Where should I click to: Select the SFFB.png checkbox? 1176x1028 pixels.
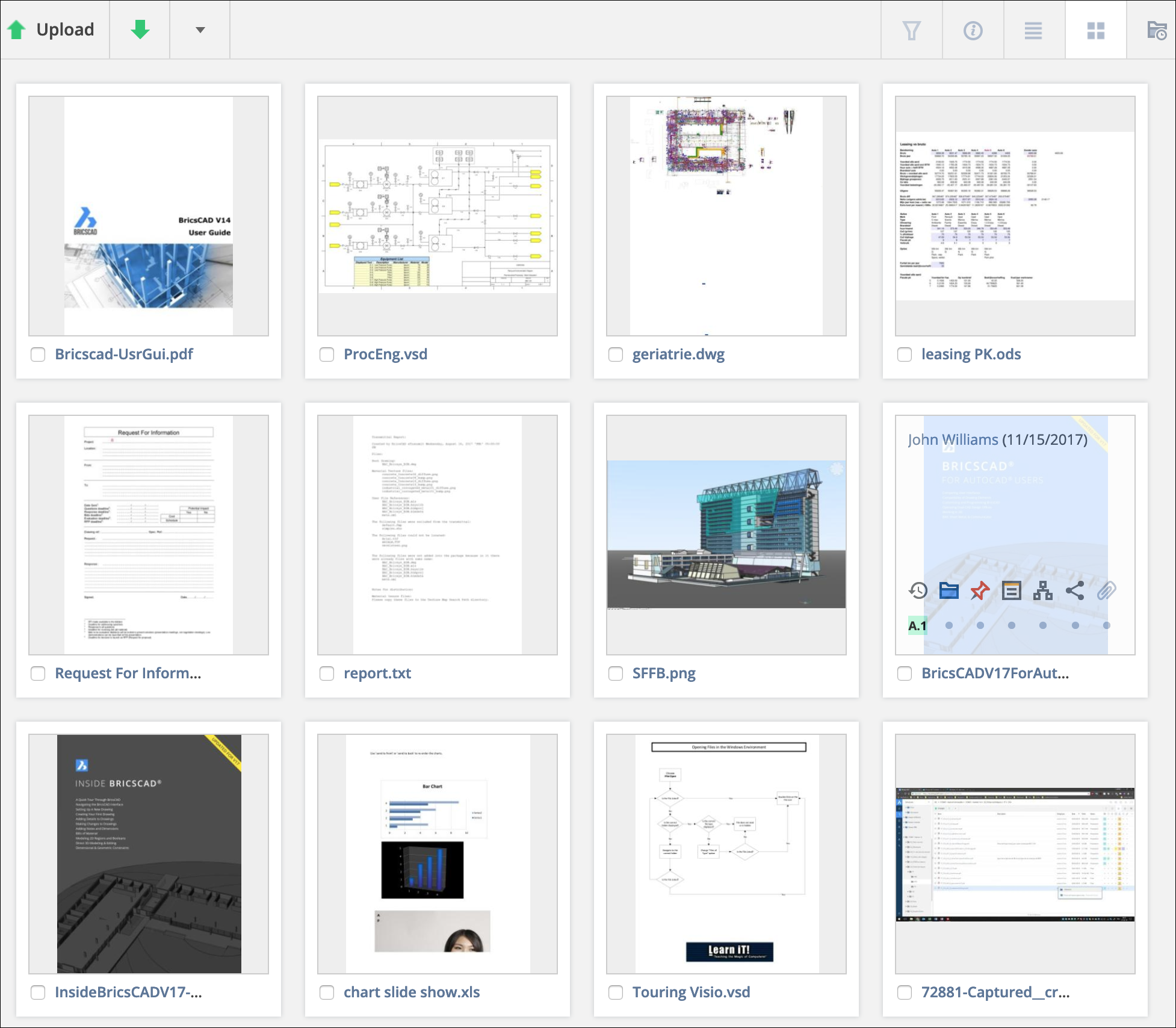616,673
